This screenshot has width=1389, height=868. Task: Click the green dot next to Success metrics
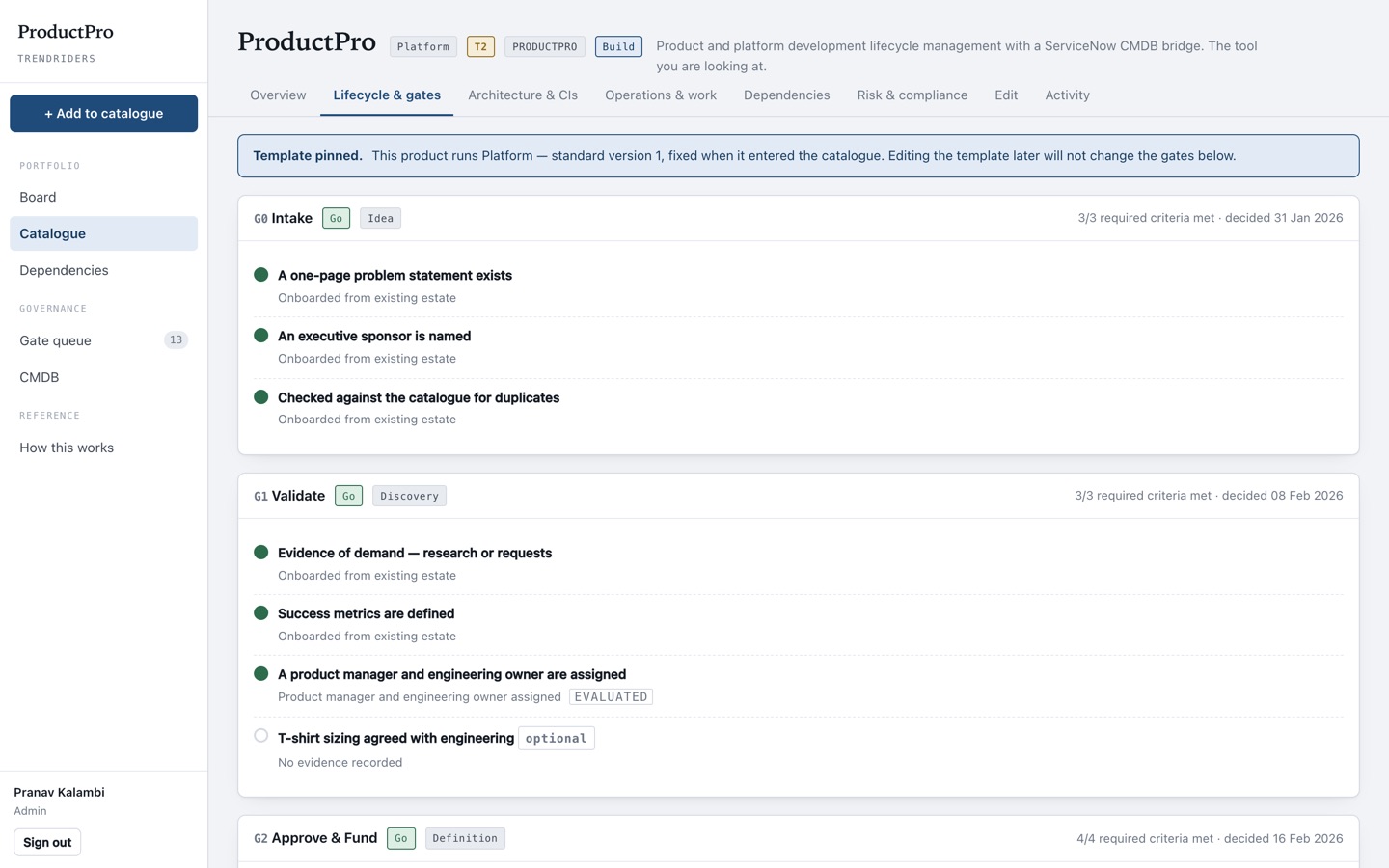tap(260, 613)
